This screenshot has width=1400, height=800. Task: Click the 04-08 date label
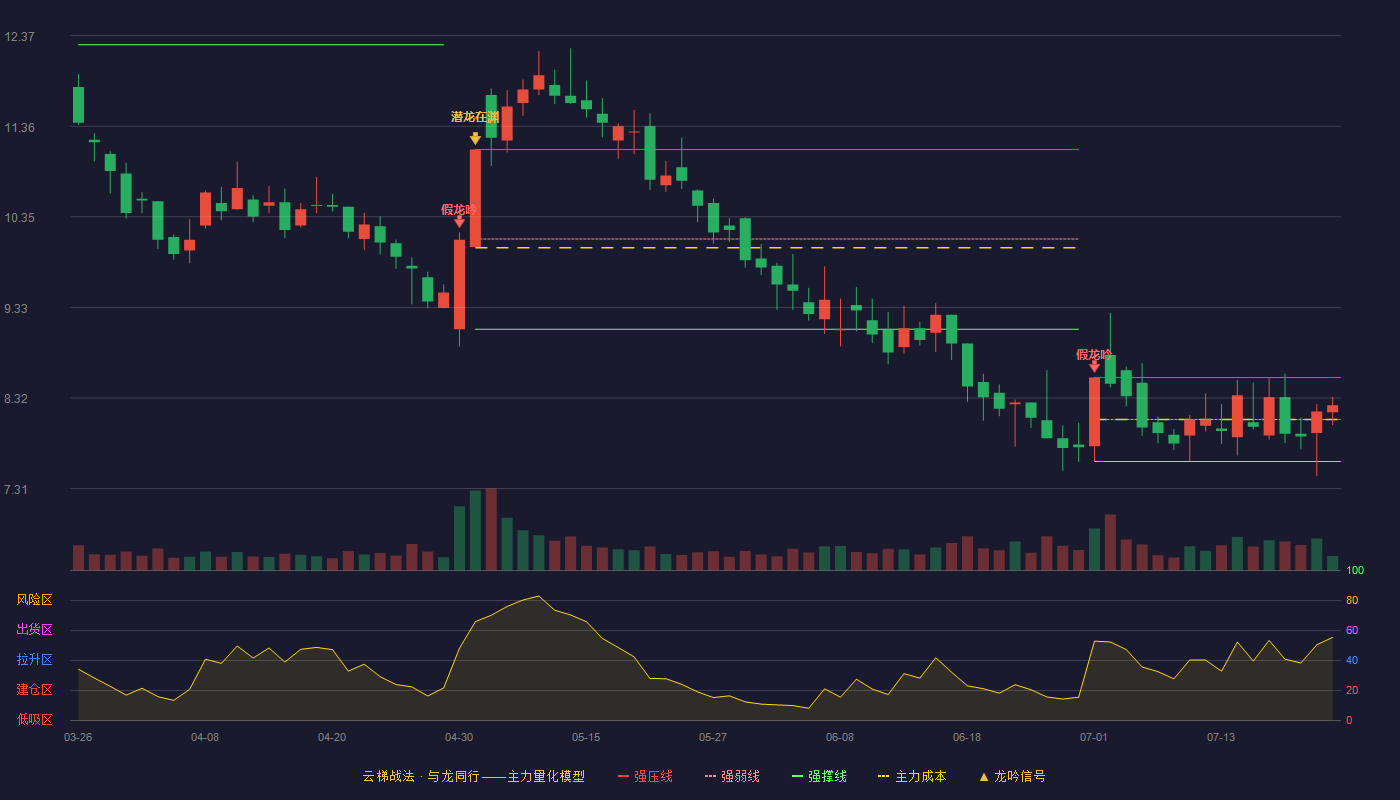point(205,737)
